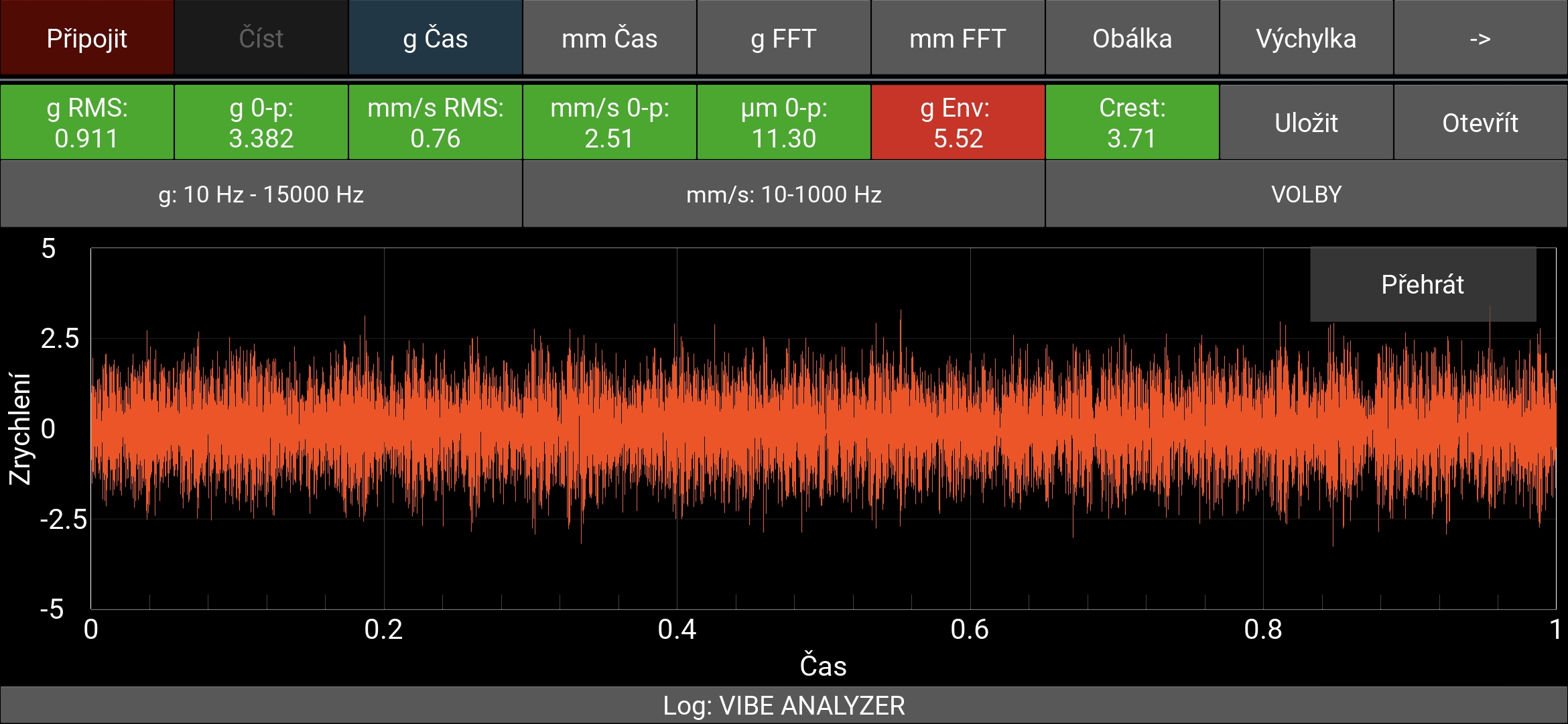Adjust the mm/s 10-1000 Hz range
The image size is (1568, 724).
pyautogui.click(x=784, y=195)
